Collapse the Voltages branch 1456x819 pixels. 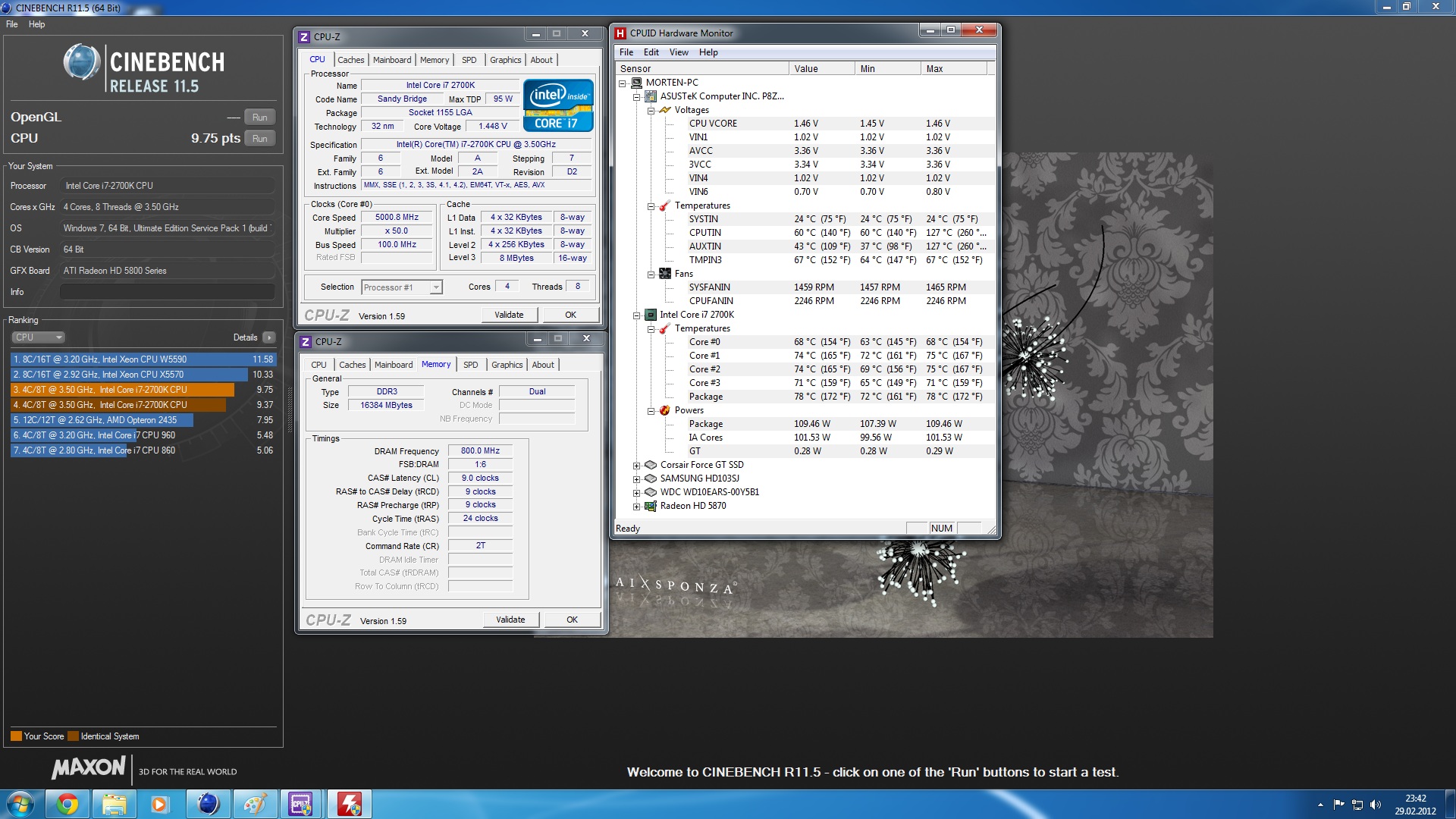pyautogui.click(x=651, y=110)
